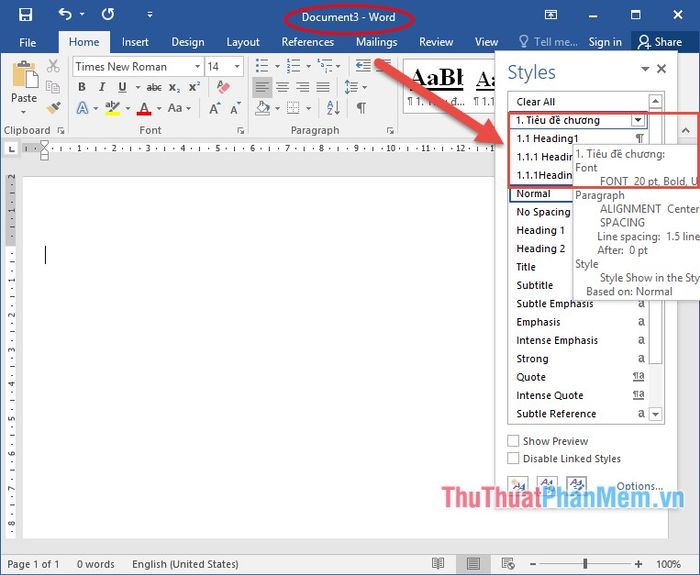Image resolution: width=700 pixels, height=575 pixels.
Task: Toggle the Disable Linked Styles checkbox
Action: tap(513, 458)
